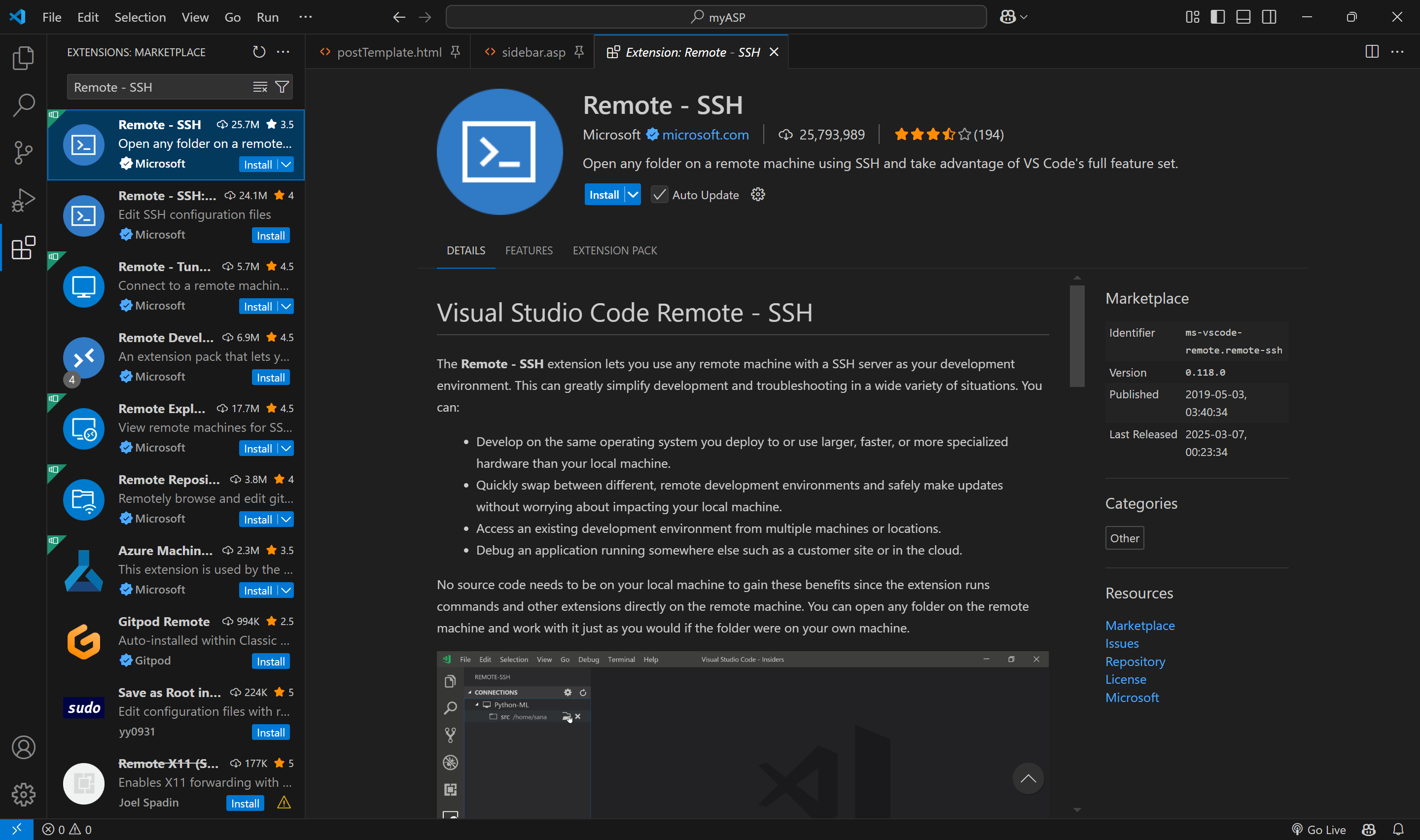Click warning icon on Remote X11 extension
The image size is (1420, 840).
(x=284, y=803)
